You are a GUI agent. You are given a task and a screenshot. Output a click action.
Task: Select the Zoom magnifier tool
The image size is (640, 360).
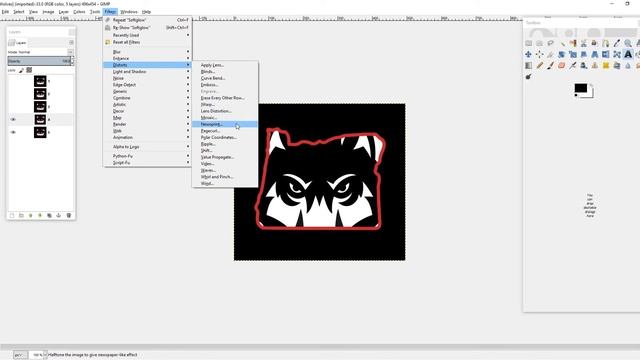tap(628, 43)
